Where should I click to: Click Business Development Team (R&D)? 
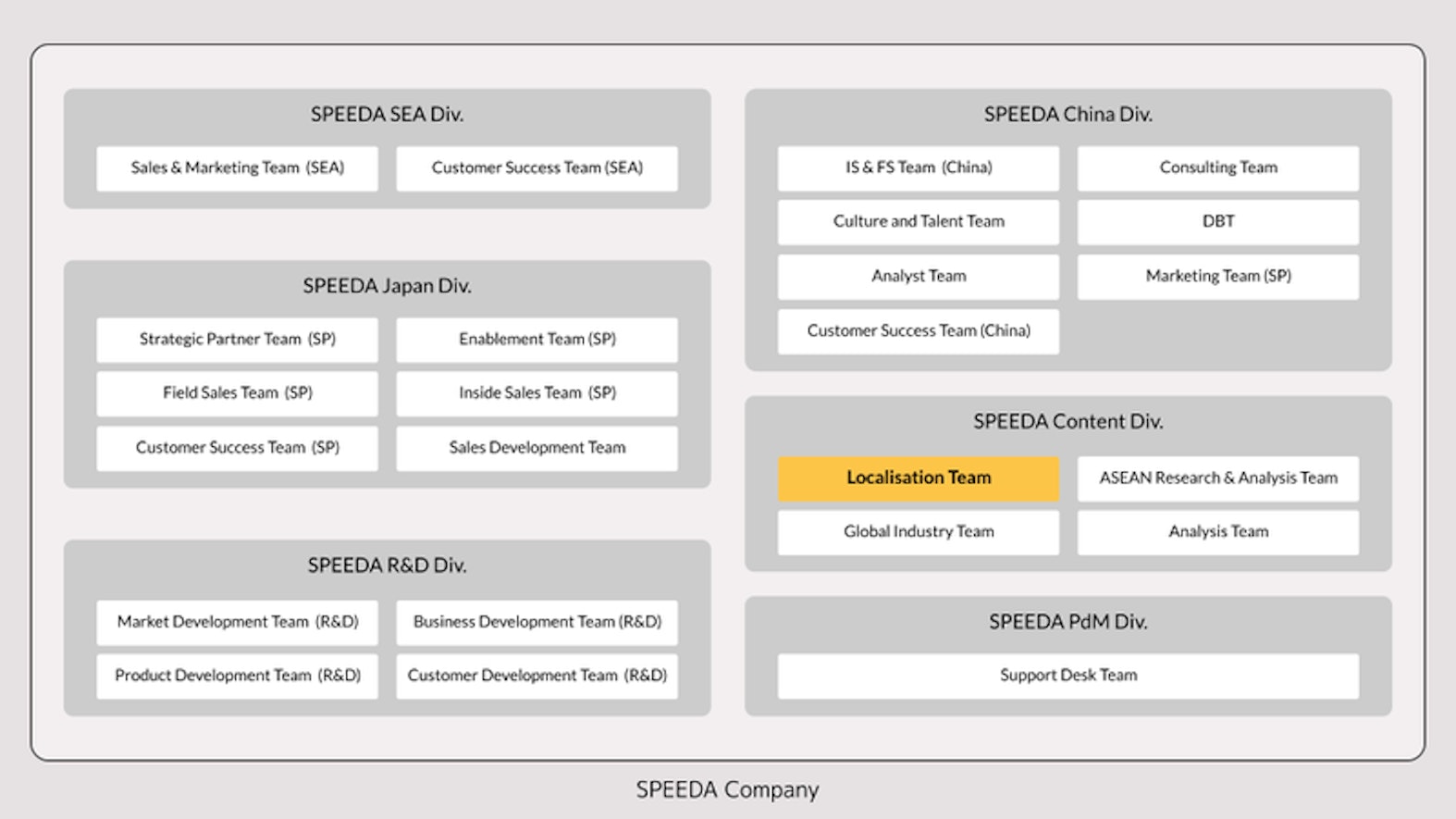coord(537,623)
